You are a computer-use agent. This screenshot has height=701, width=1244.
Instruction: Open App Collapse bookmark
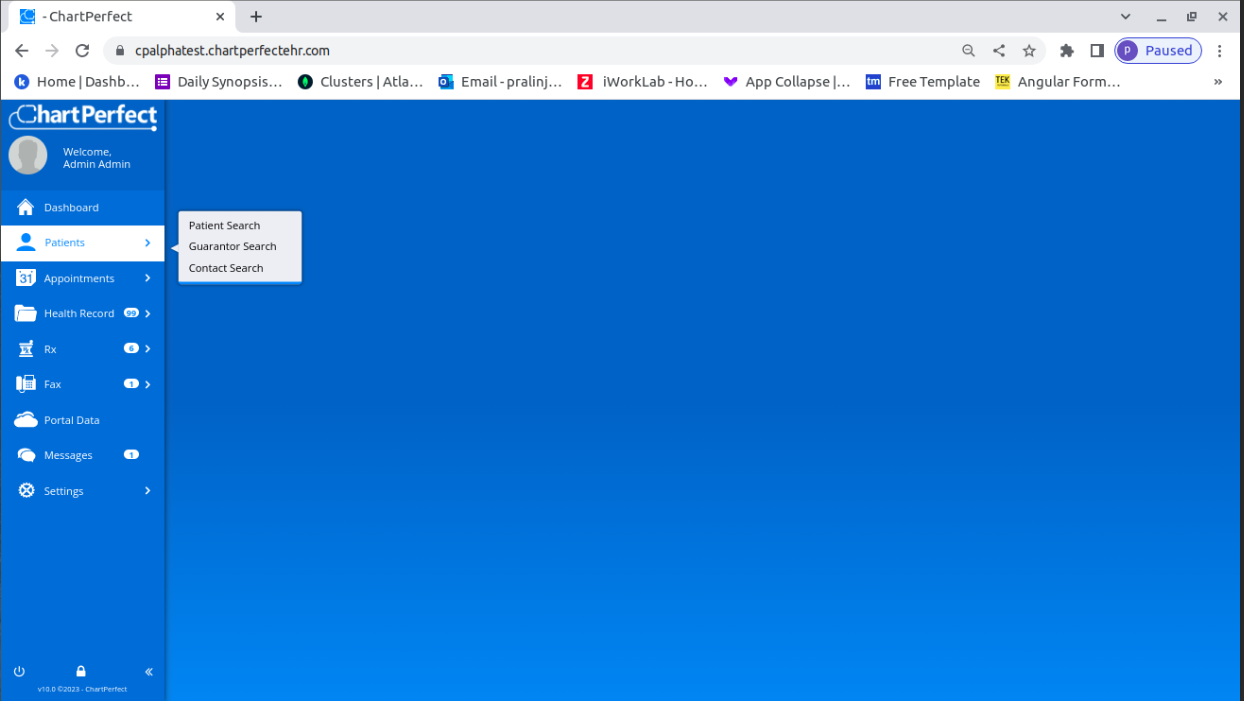787,82
